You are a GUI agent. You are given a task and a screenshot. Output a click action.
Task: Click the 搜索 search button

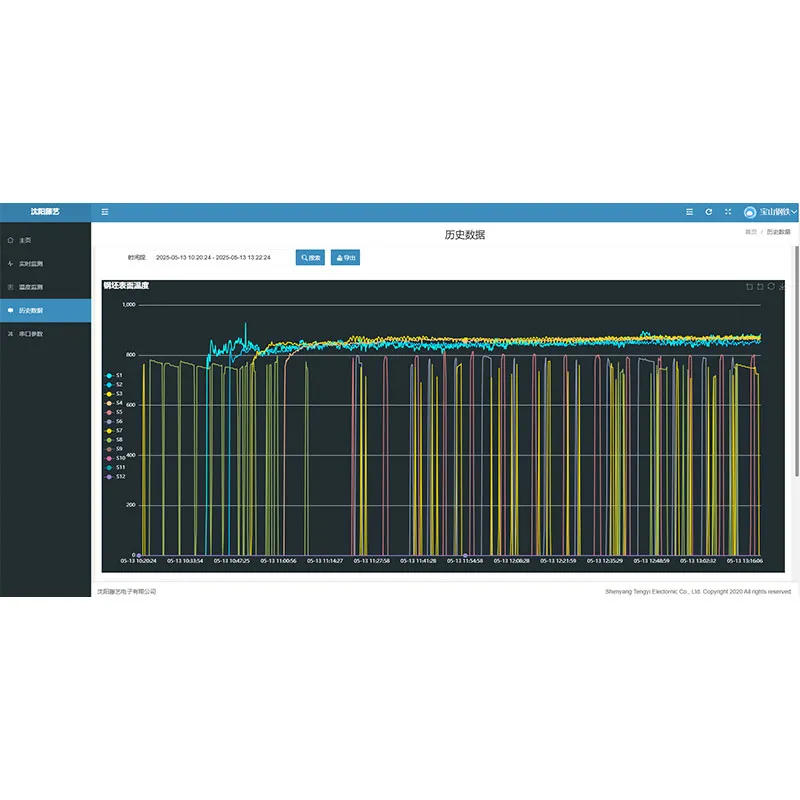point(310,258)
